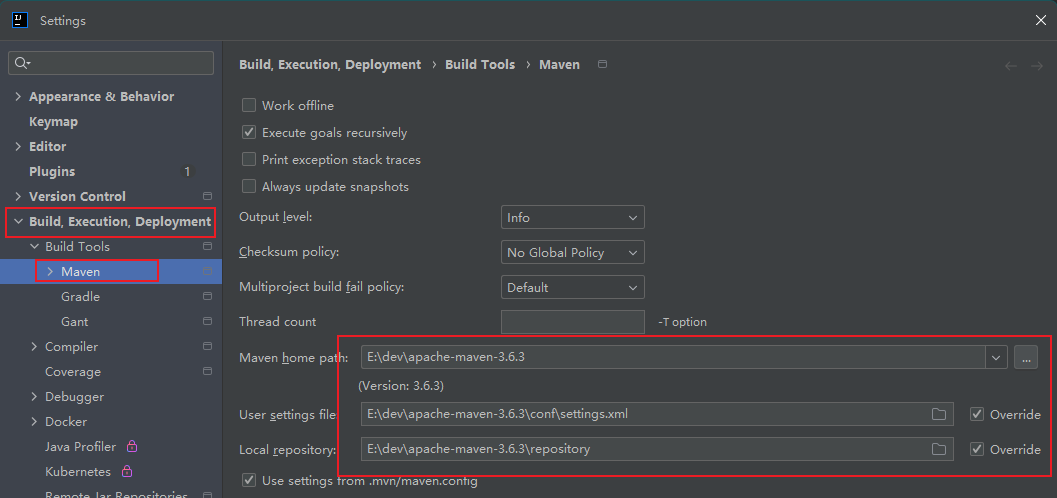The height and width of the screenshot is (498, 1057).
Task: Click the forward navigation arrow
Action: (x=1038, y=65)
